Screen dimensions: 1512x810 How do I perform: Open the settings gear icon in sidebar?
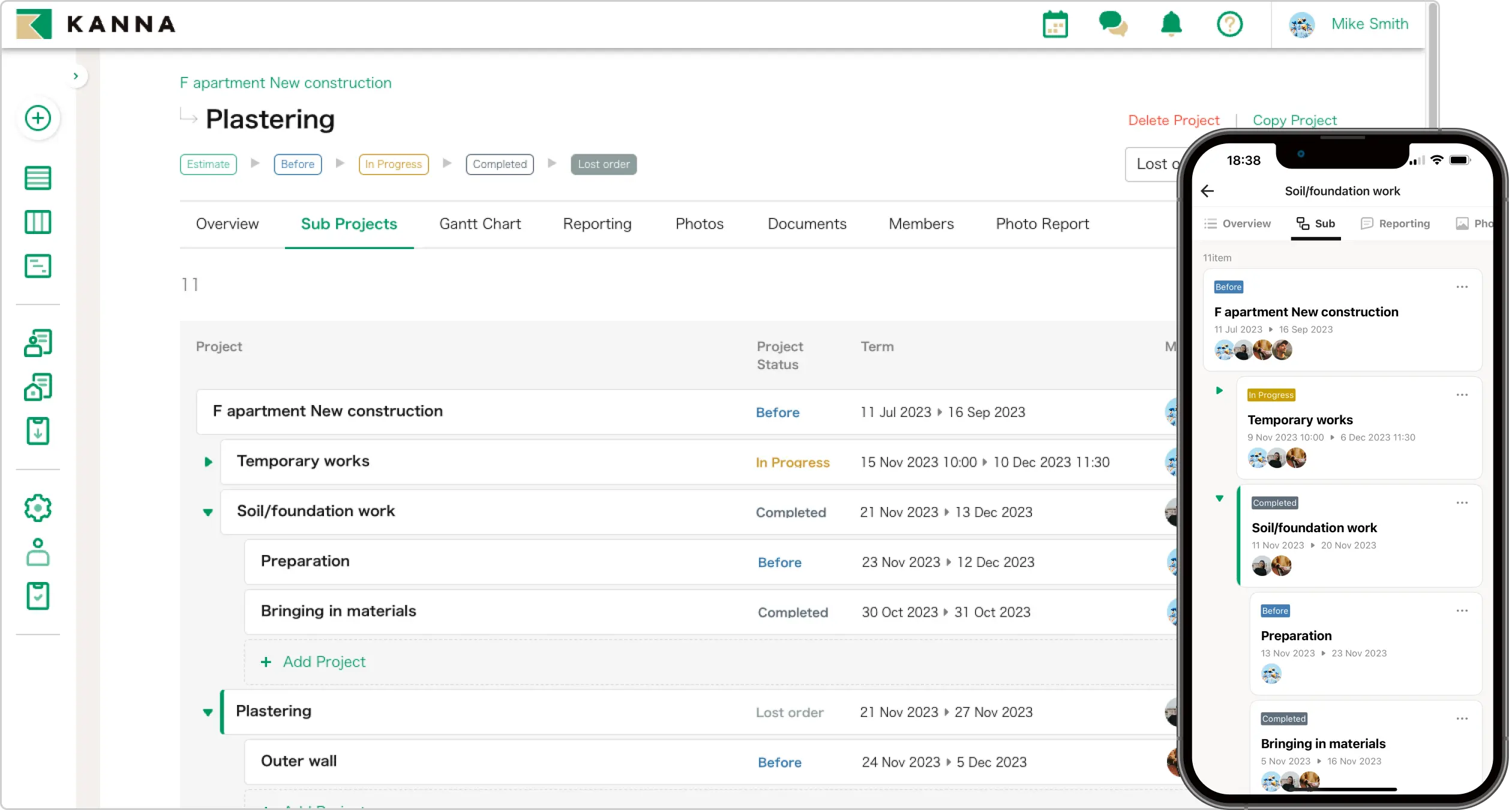click(38, 508)
